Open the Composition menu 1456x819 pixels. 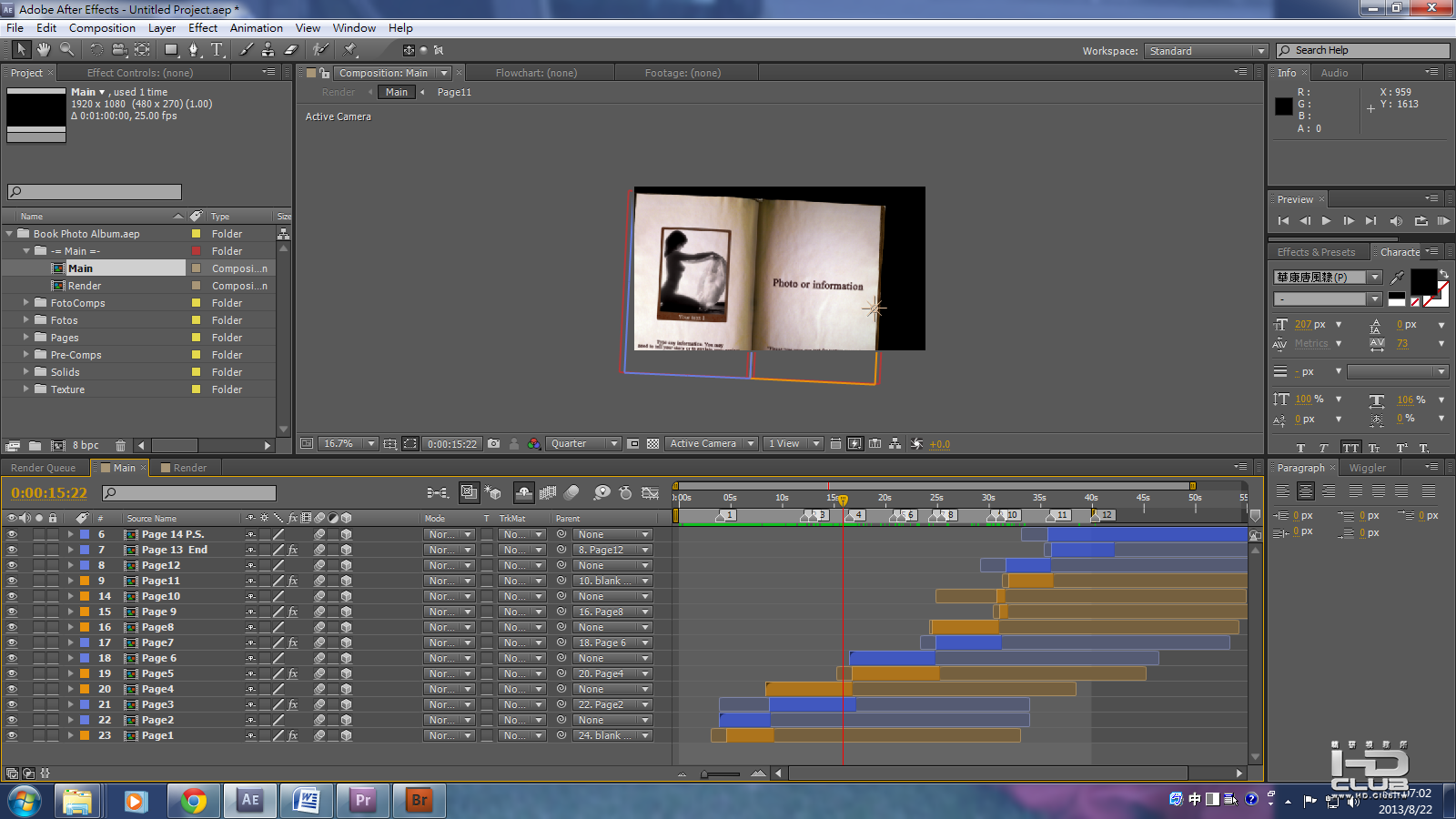(x=102, y=28)
